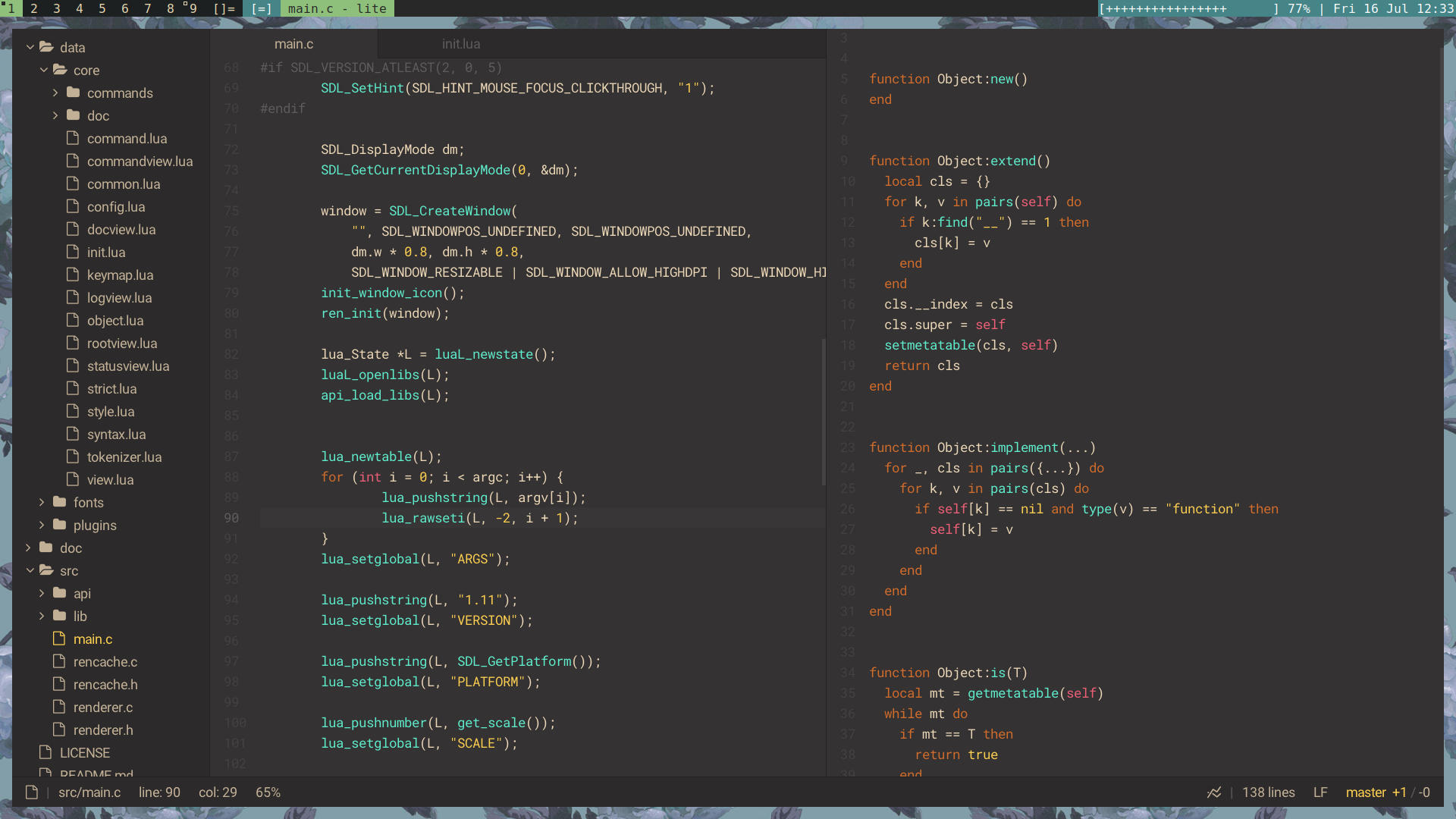The image size is (1456, 819).
Task: Toggle workspace tag 2 in the top bar
Action: point(34,8)
